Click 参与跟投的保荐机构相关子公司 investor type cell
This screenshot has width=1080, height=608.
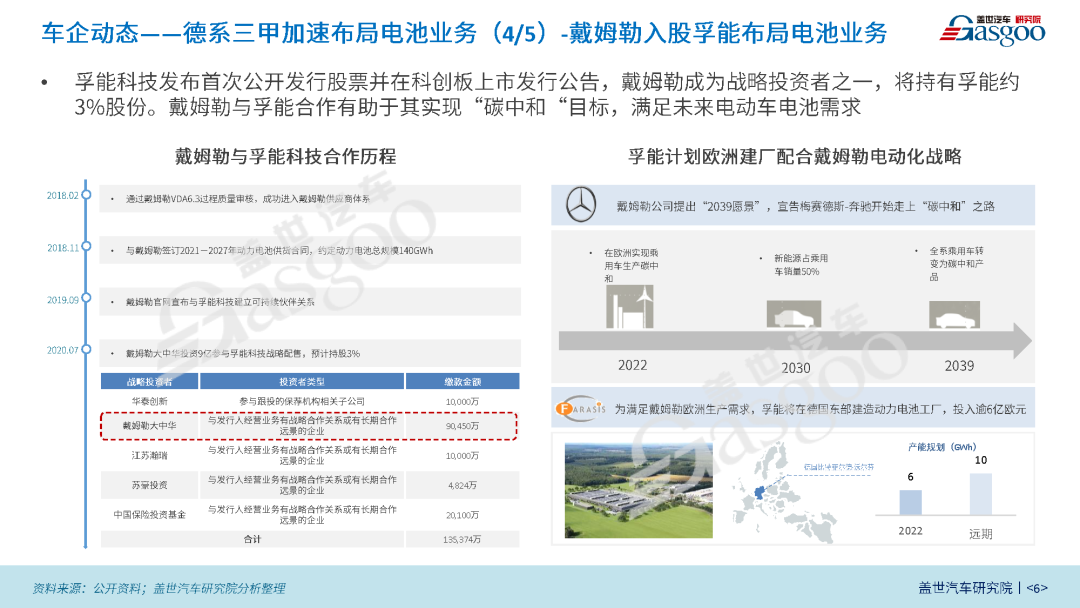(302, 401)
